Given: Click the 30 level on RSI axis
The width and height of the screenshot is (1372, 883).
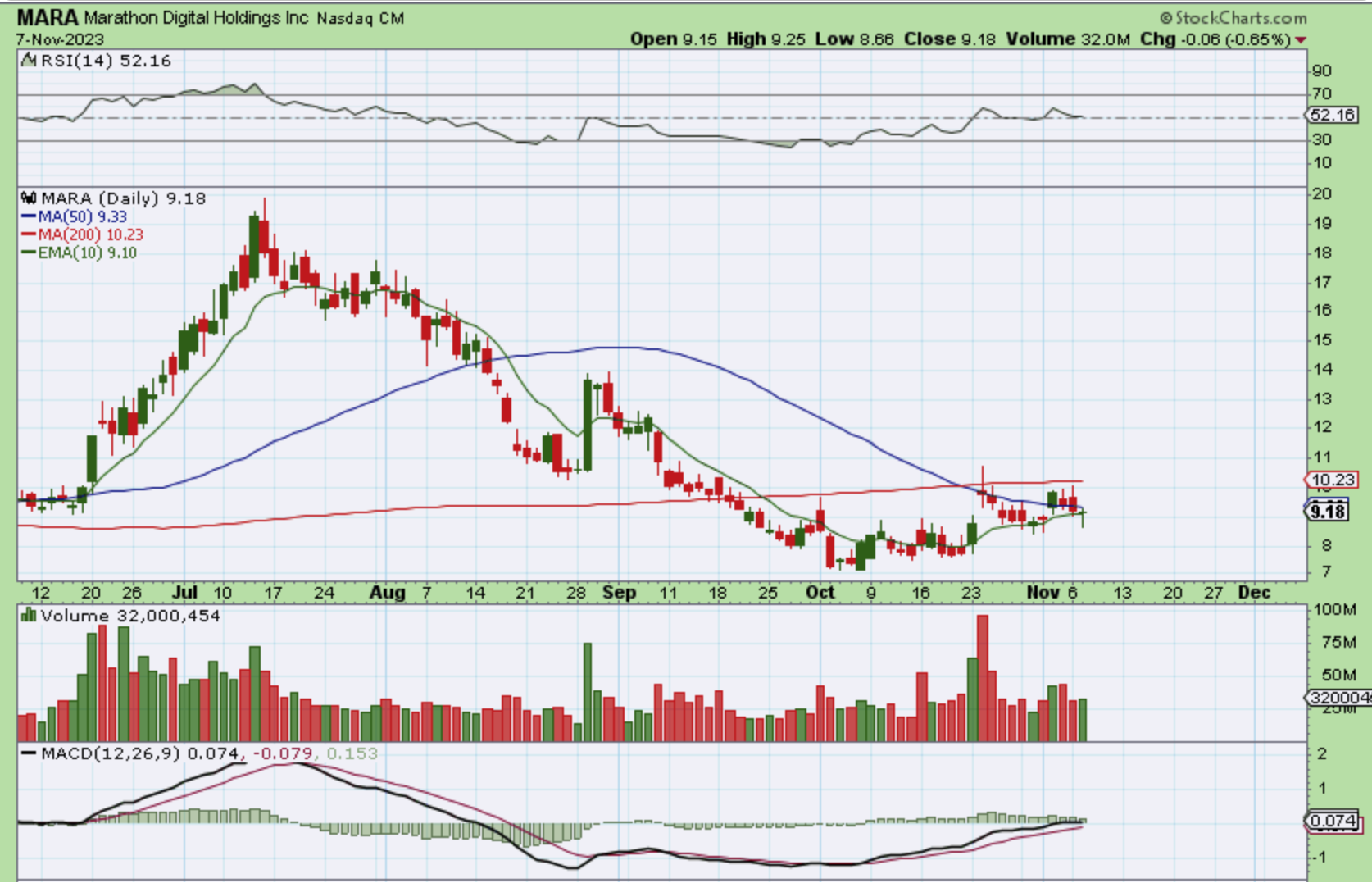Looking at the screenshot, I should coord(1321,139).
